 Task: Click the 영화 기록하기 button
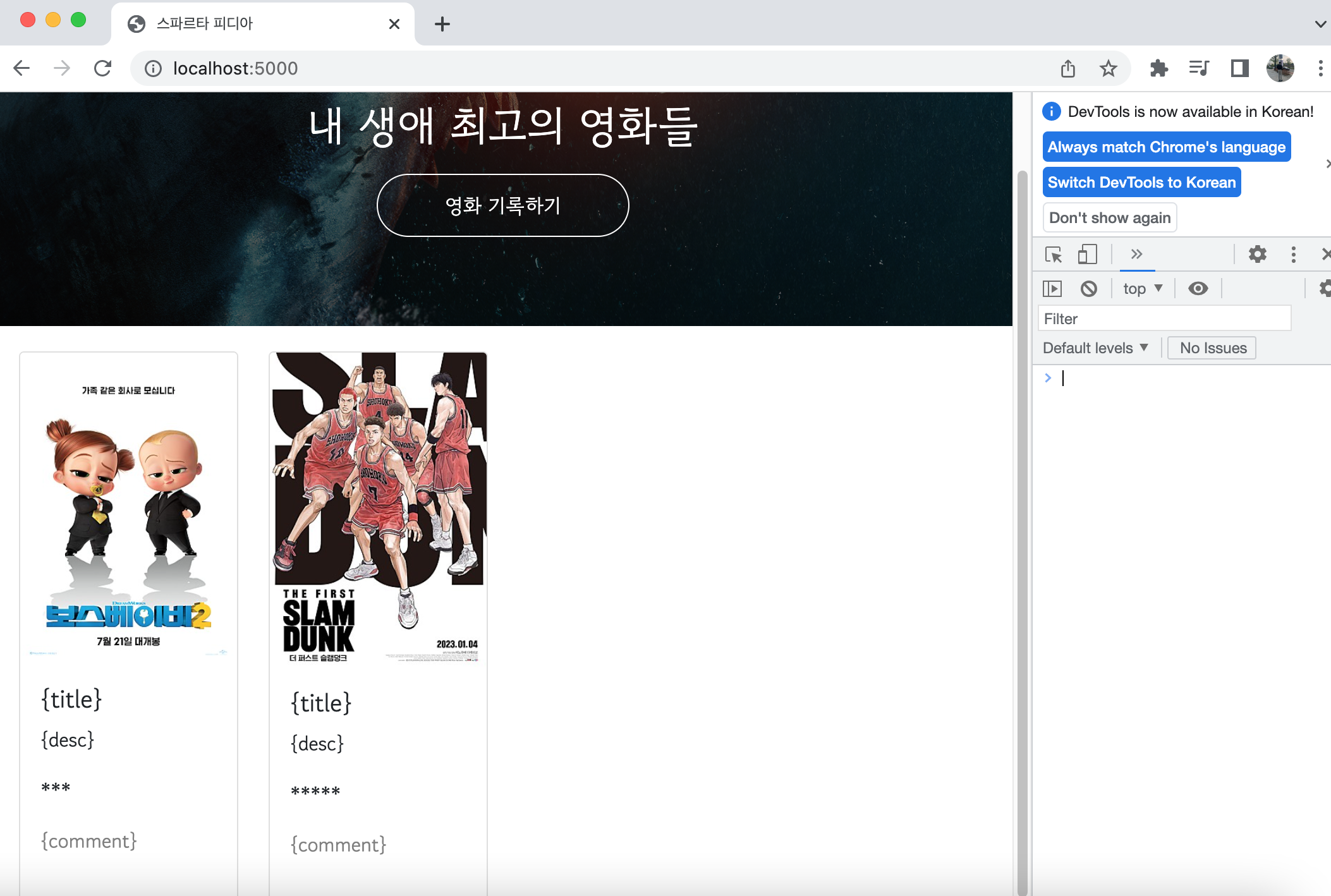[502, 205]
